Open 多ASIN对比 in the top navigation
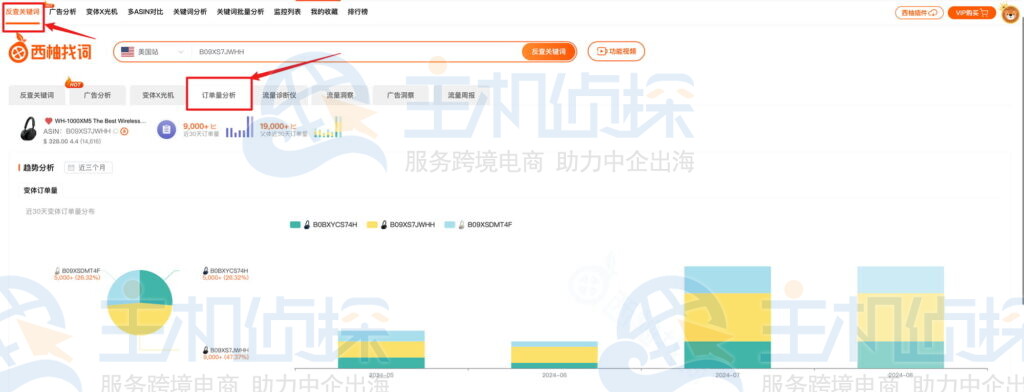Screen dimensions: 1024x392 (x=146, y=12)
